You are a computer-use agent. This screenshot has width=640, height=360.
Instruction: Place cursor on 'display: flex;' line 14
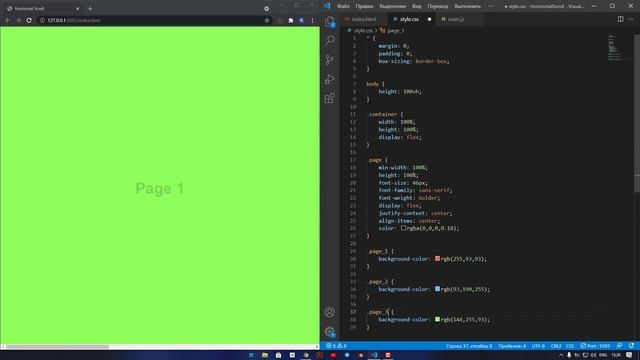click(x=400, y=137)
